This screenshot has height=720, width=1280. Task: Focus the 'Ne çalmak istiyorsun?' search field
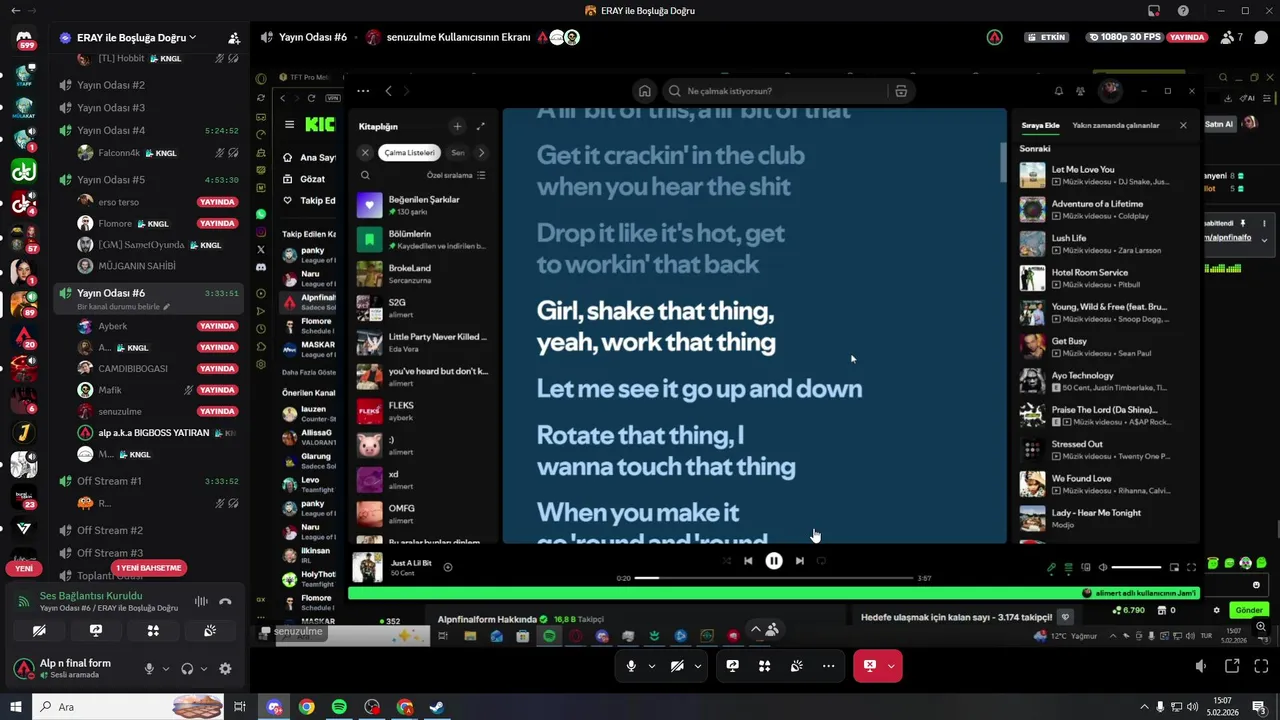(775, 91)
